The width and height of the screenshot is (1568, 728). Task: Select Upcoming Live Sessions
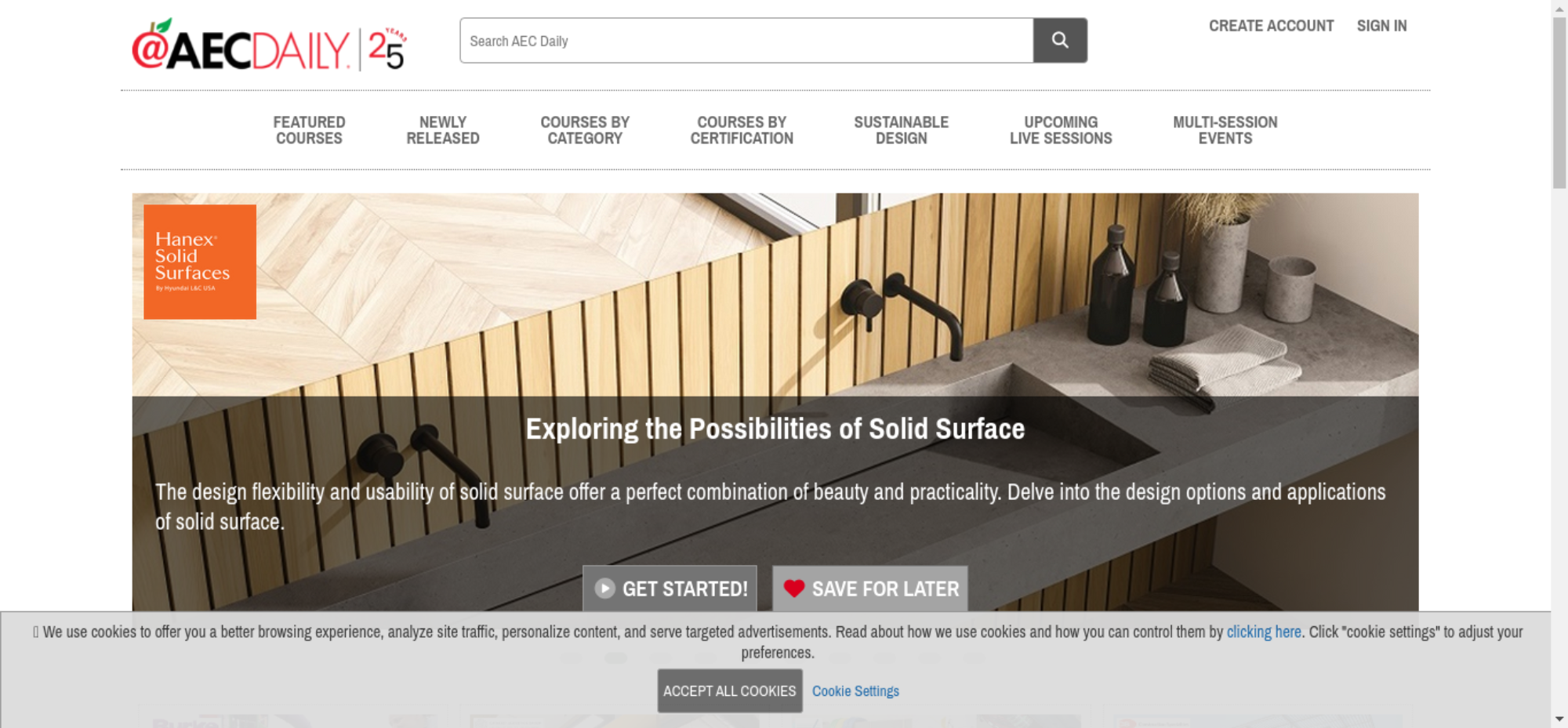click(1061, 130)
